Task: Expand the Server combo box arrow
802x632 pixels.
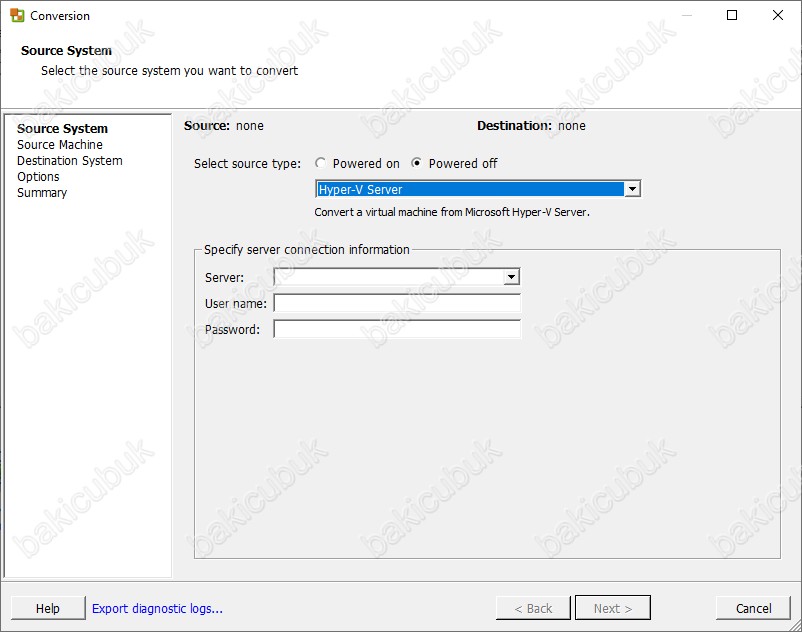Action: [x=511, y=277]
